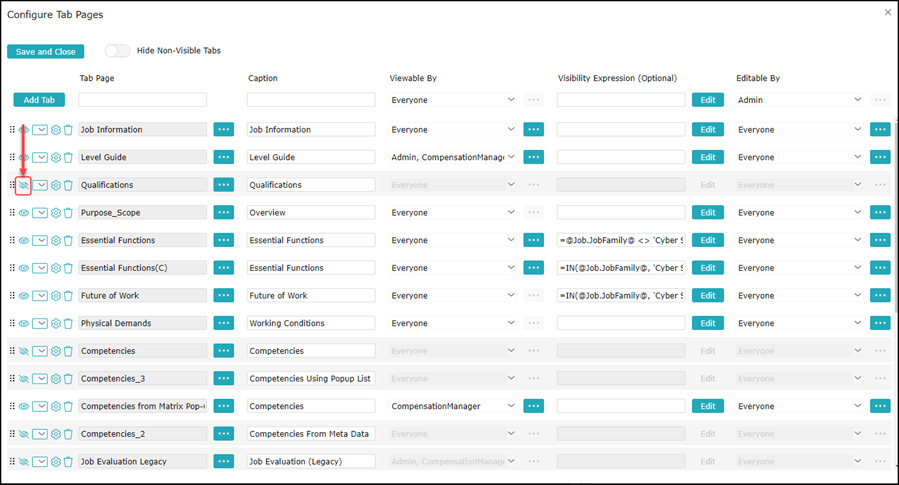Edit visibility expression for Future of Work
Screen dimensions: 899x485
tap(707, 296)
